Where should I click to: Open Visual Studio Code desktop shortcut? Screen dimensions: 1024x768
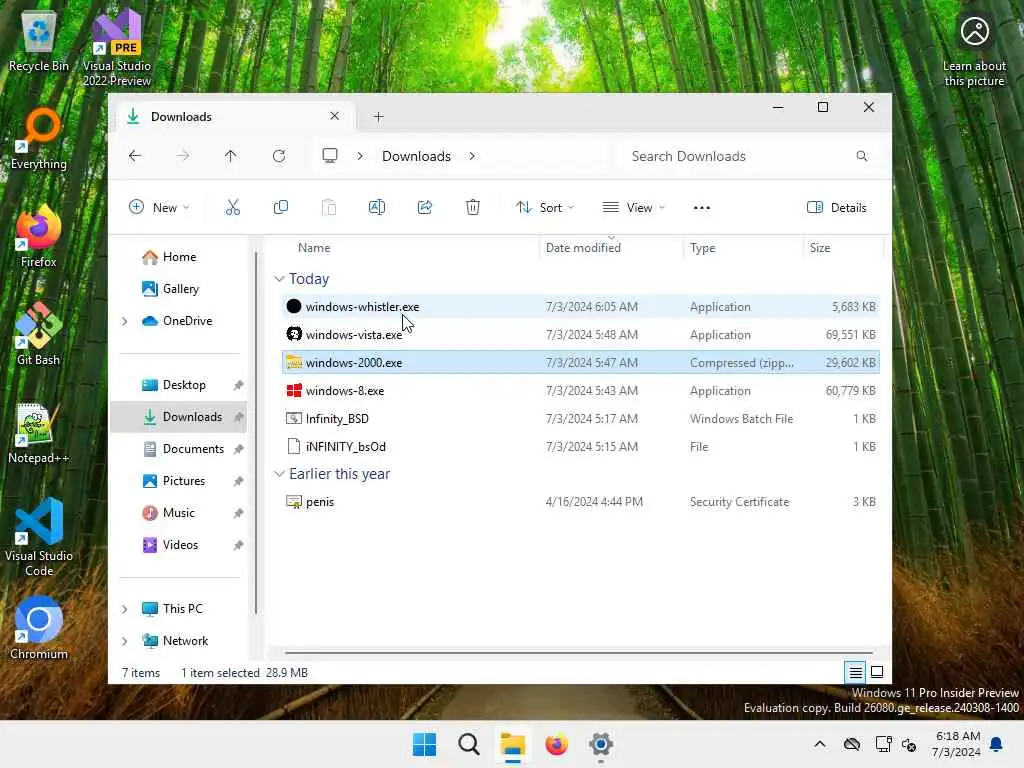39,537
